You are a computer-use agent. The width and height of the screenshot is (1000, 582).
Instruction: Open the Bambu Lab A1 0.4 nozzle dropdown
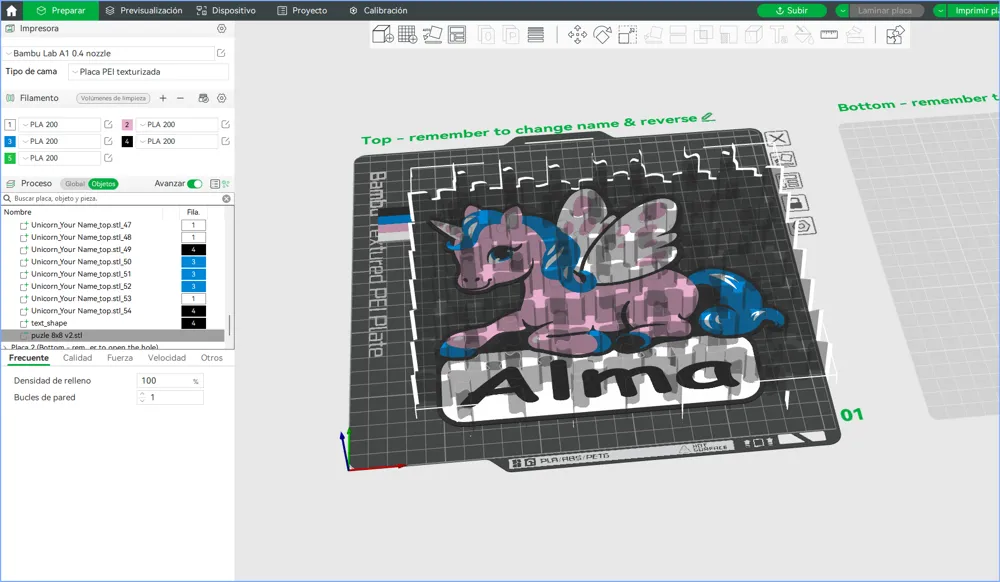click(108, 54)
